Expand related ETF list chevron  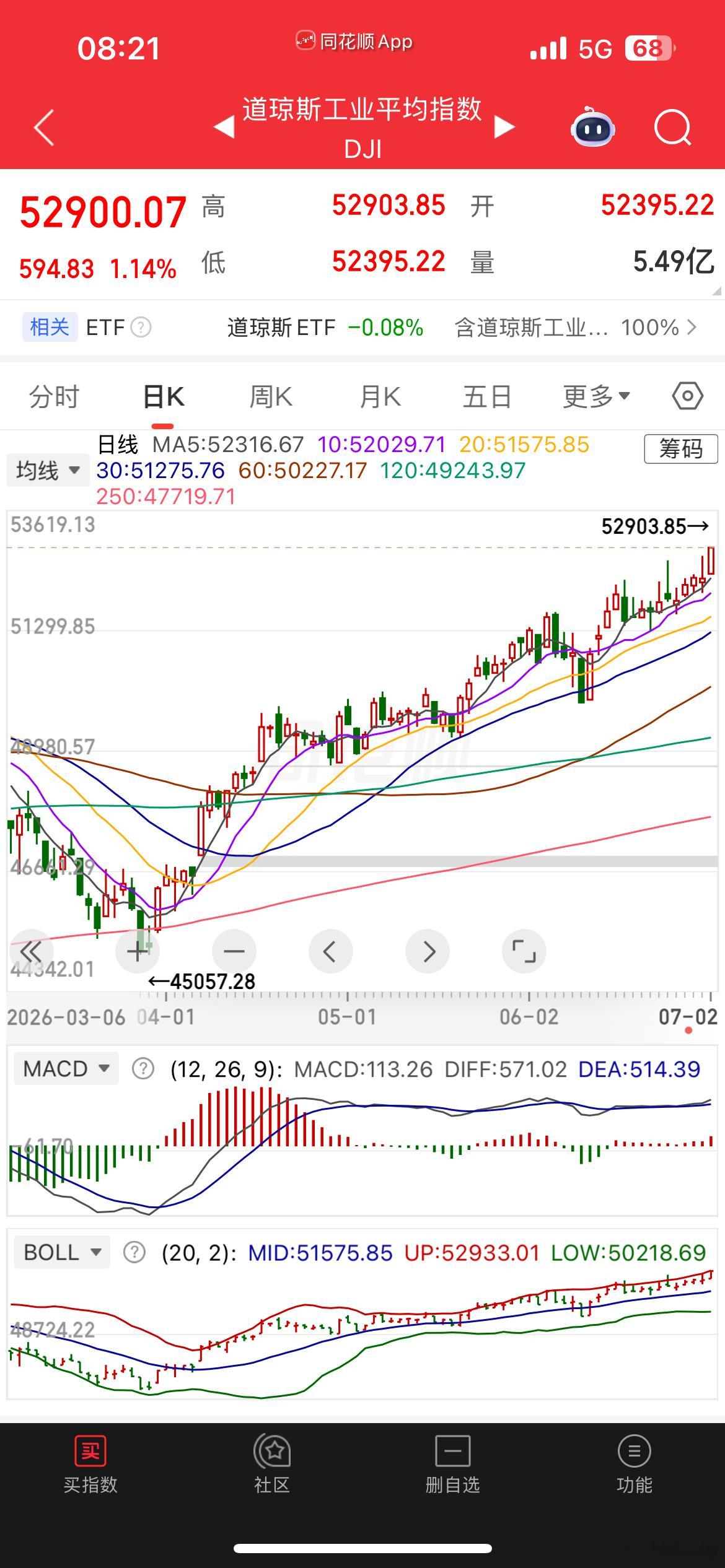pos(692,327)
